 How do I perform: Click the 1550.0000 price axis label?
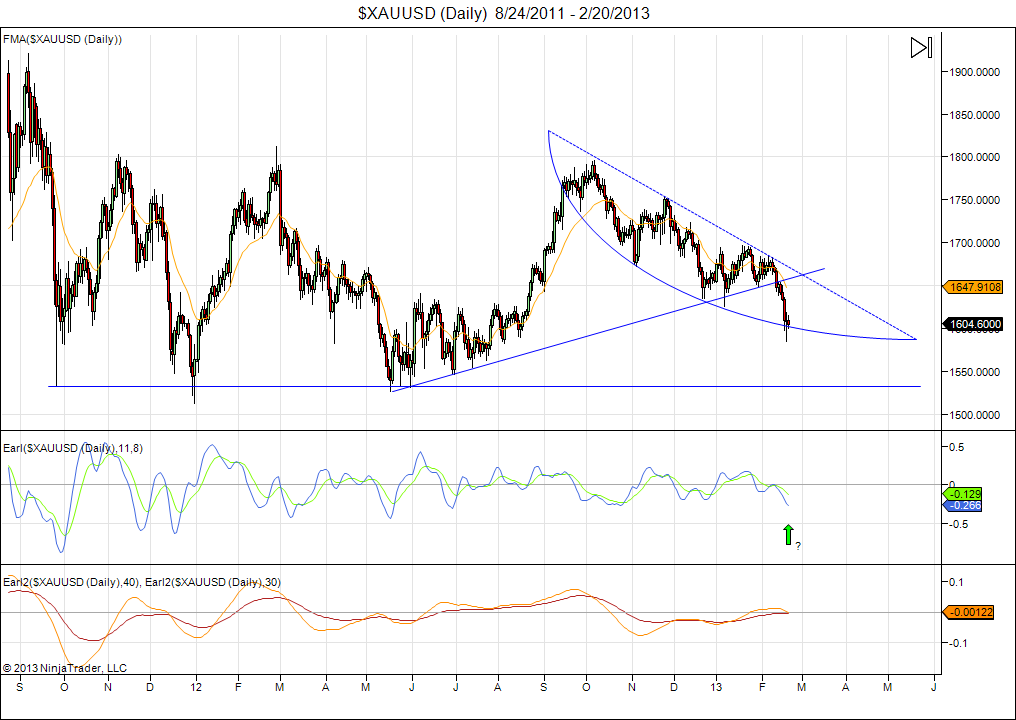coord(974,372)
